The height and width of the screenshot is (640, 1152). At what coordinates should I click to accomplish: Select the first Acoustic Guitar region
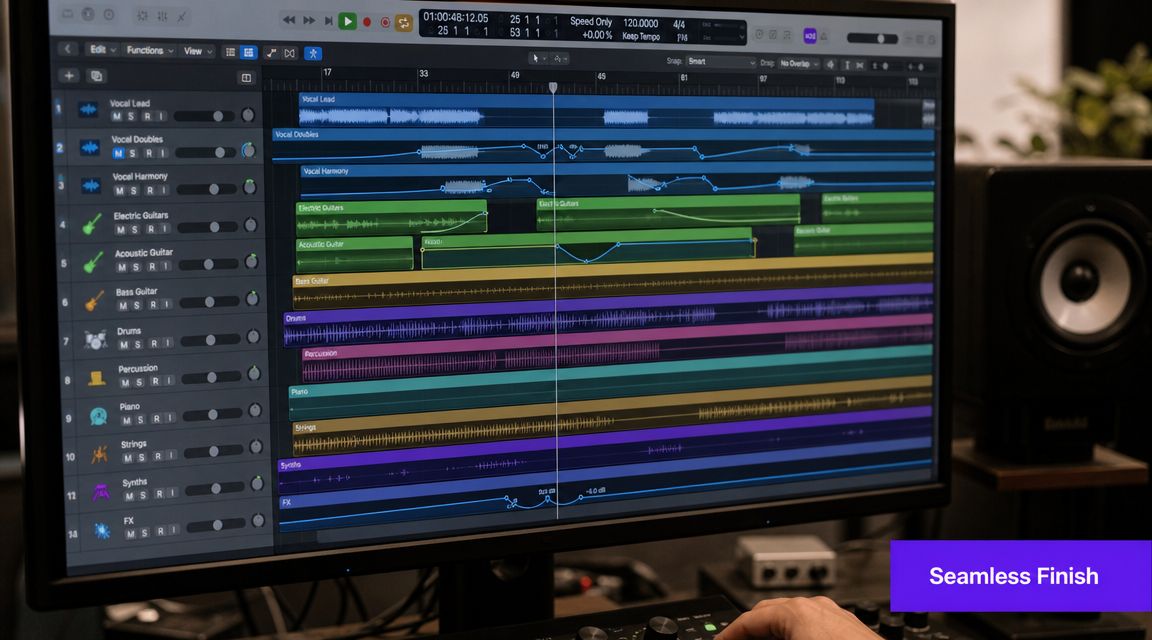point(354,254)
